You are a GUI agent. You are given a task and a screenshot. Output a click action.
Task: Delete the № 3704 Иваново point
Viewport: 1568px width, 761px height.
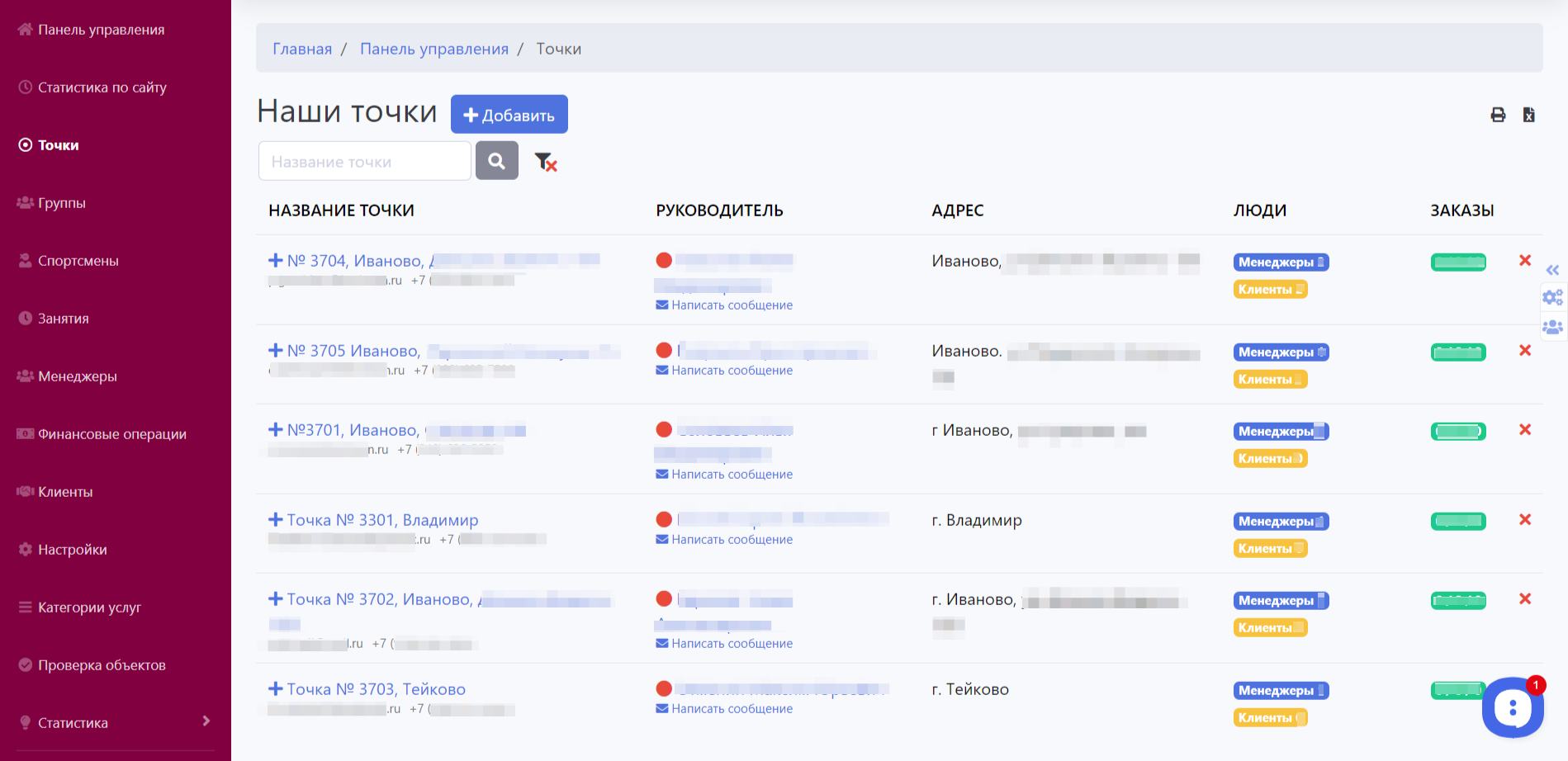[x=1524, y=261]
